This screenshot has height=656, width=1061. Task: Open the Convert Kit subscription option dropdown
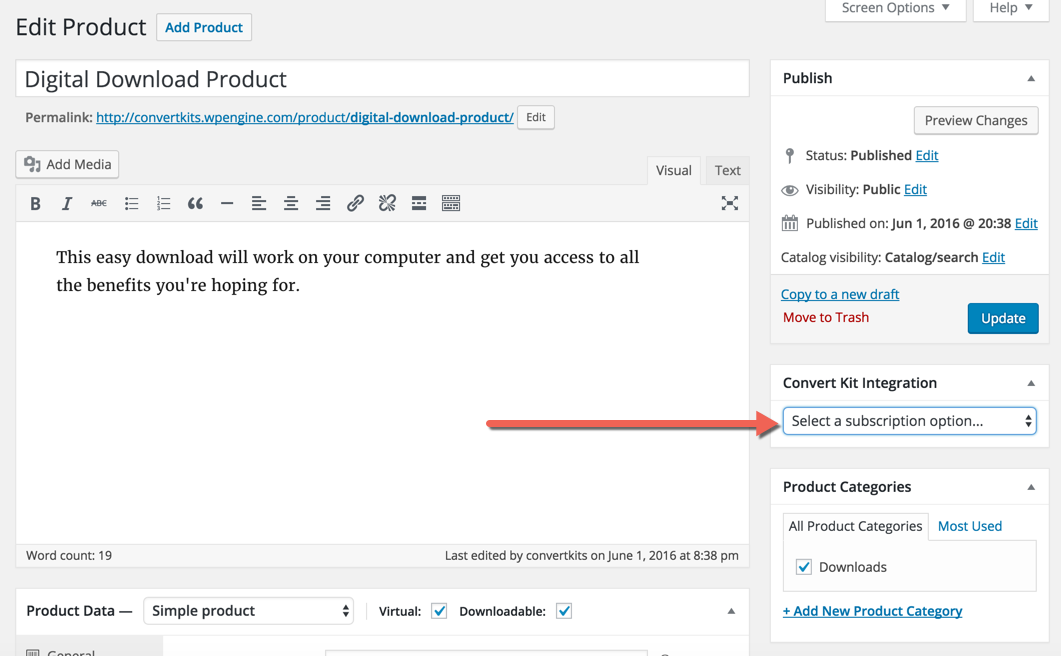pyautogui.click(x=909, y=421)
